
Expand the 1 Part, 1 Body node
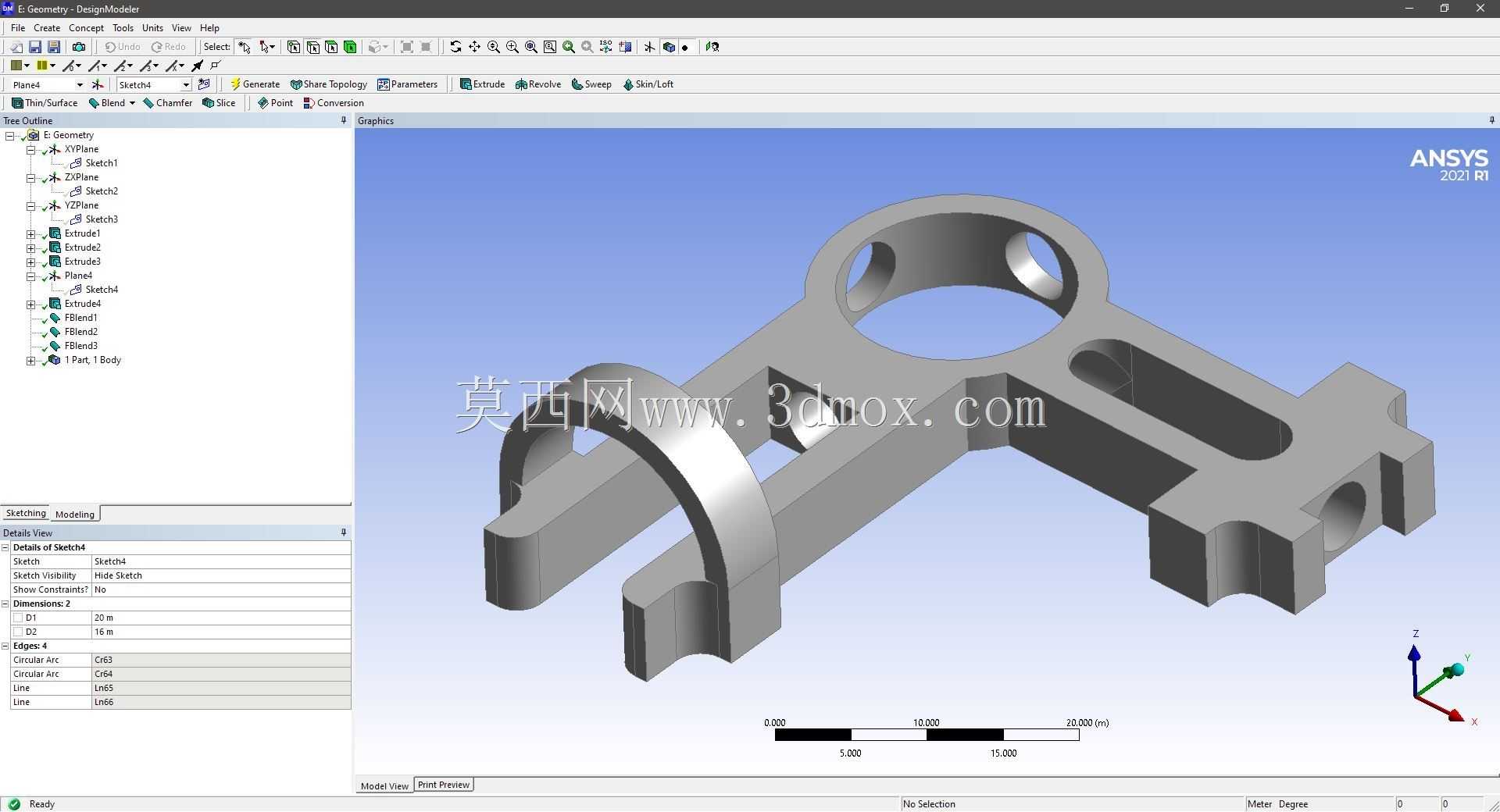[x=31, y=360]
